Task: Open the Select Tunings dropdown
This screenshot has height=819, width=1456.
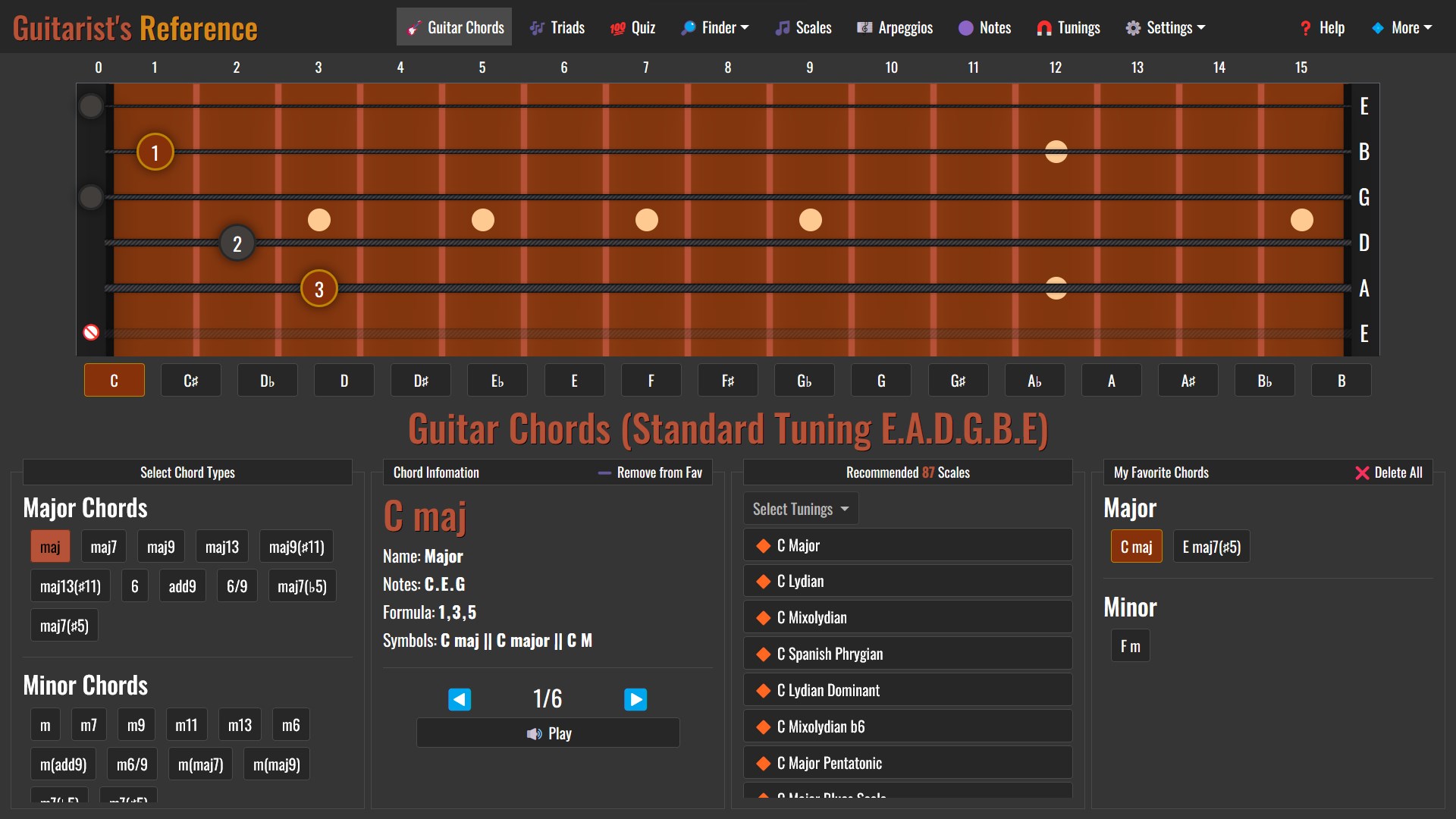Action: 800,509
